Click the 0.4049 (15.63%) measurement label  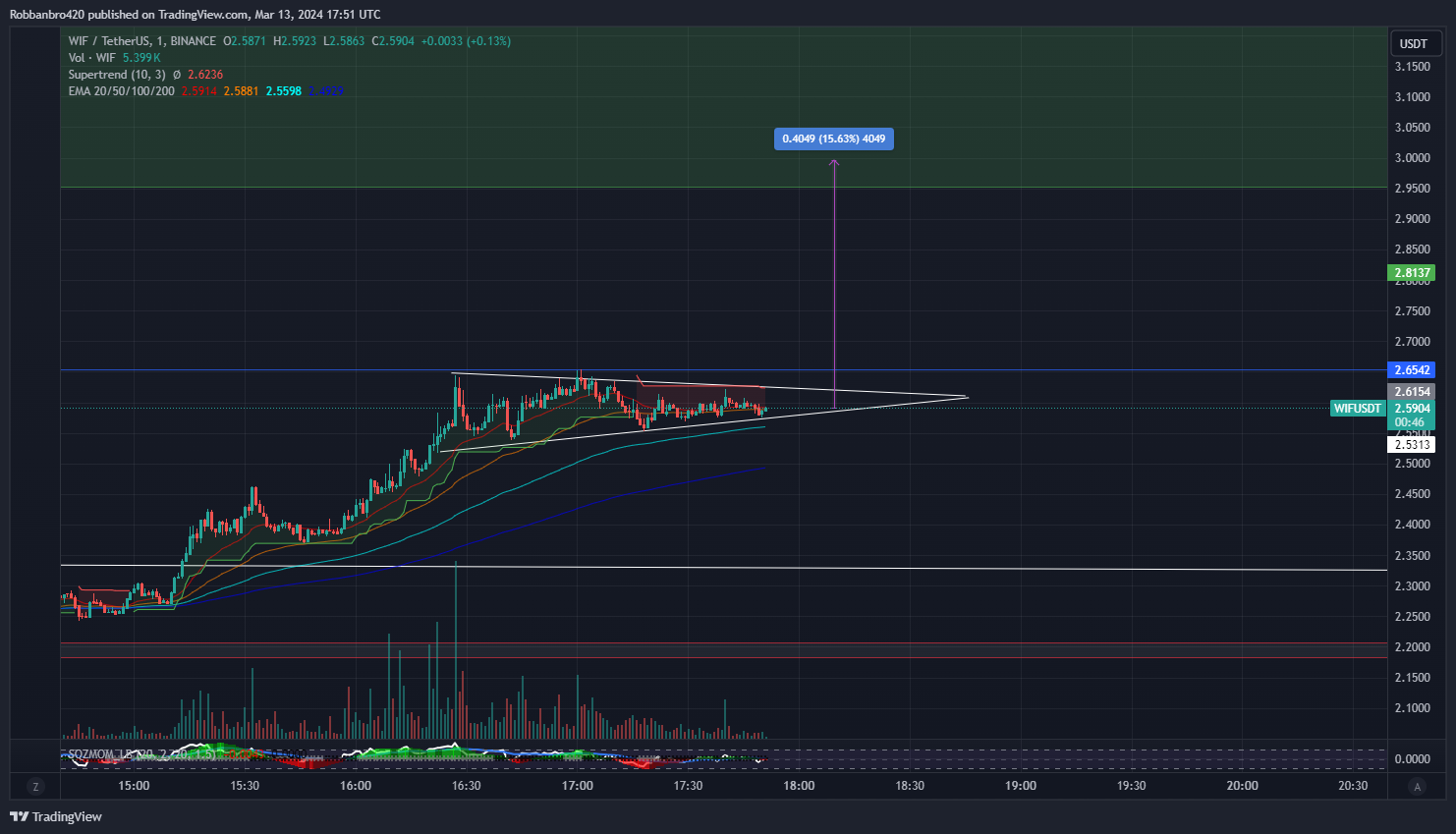833,139
